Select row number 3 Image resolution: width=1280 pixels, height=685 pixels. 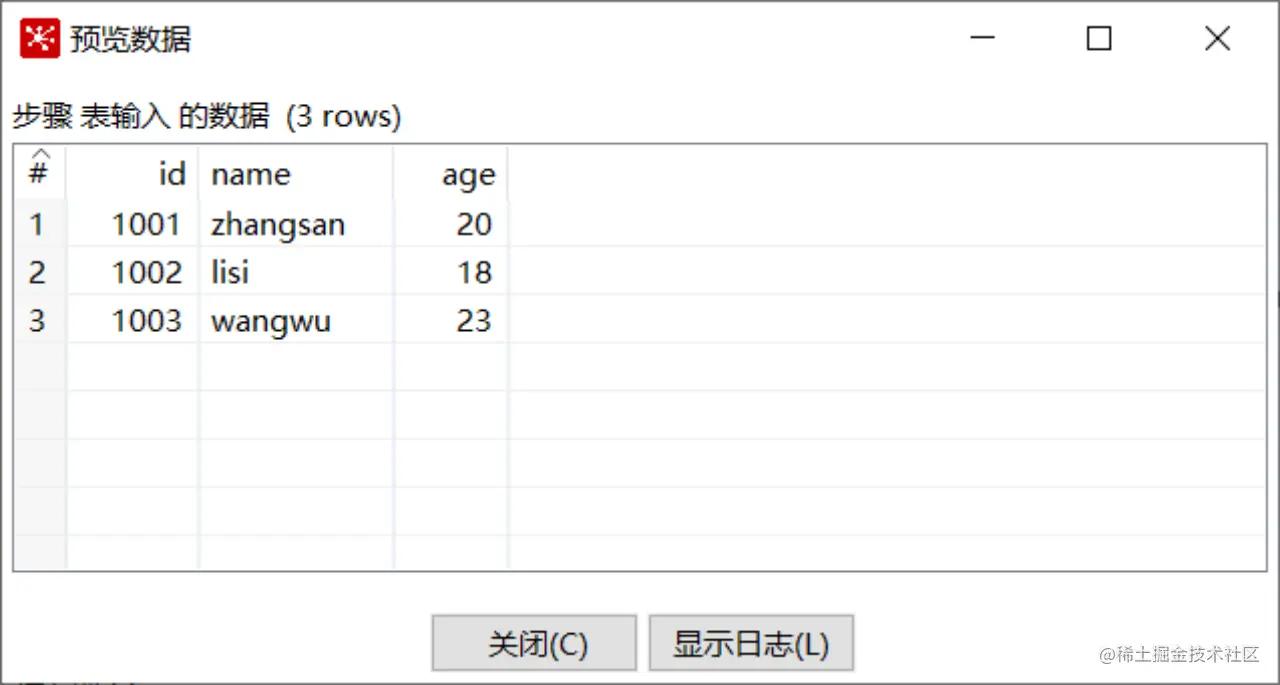[x=38, y=321]
